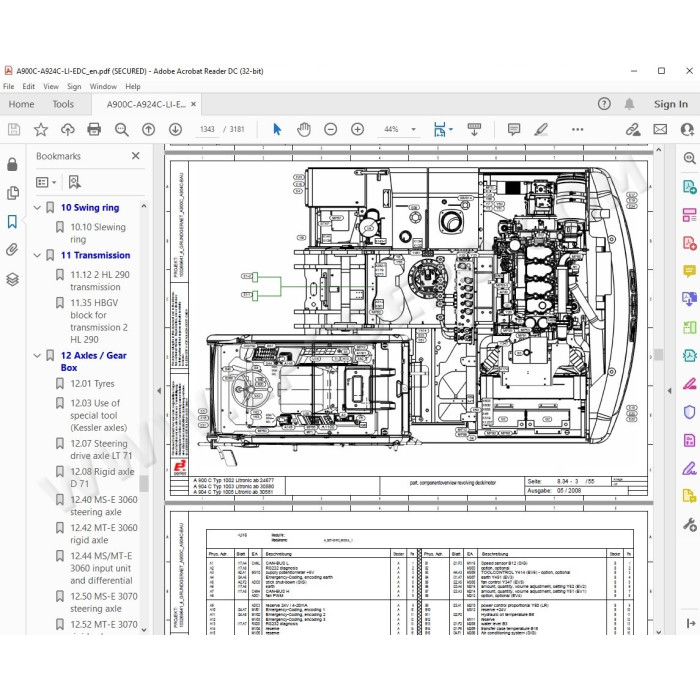Collapse the left navigation pane arrow
Screen dimensions: 700x700
point(159,391)
